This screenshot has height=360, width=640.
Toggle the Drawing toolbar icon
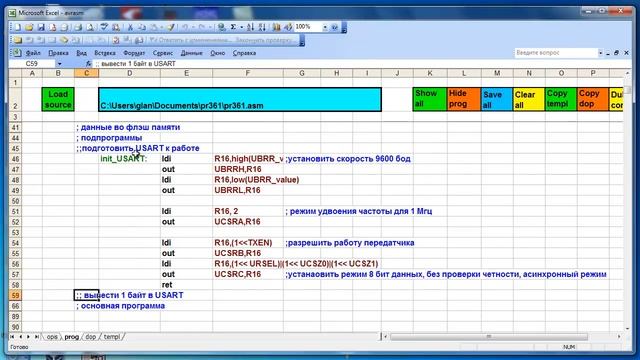(x=288, y=27)
